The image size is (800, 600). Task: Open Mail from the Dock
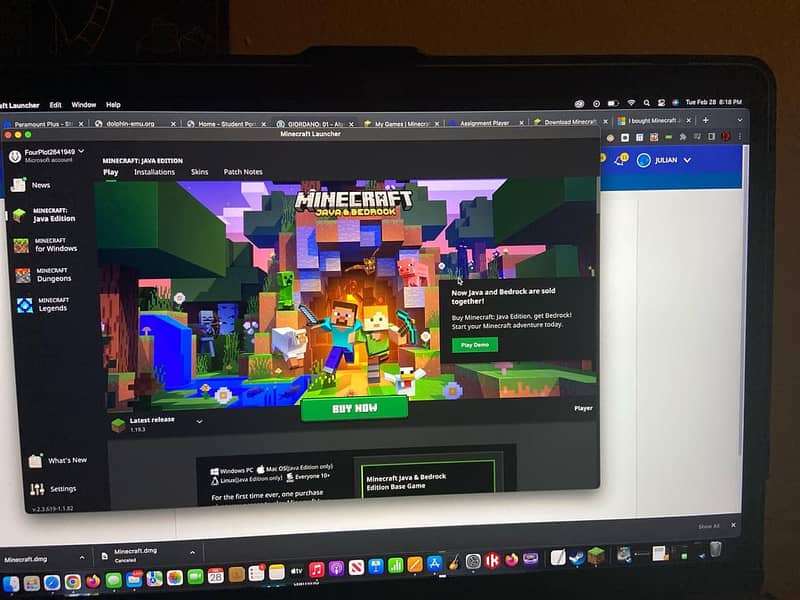coord(134,580)
